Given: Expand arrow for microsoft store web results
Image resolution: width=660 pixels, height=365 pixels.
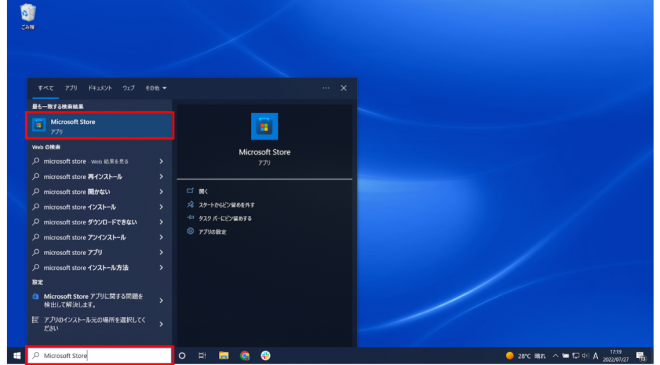Looking at the screenshot, I should coord(161,161).
